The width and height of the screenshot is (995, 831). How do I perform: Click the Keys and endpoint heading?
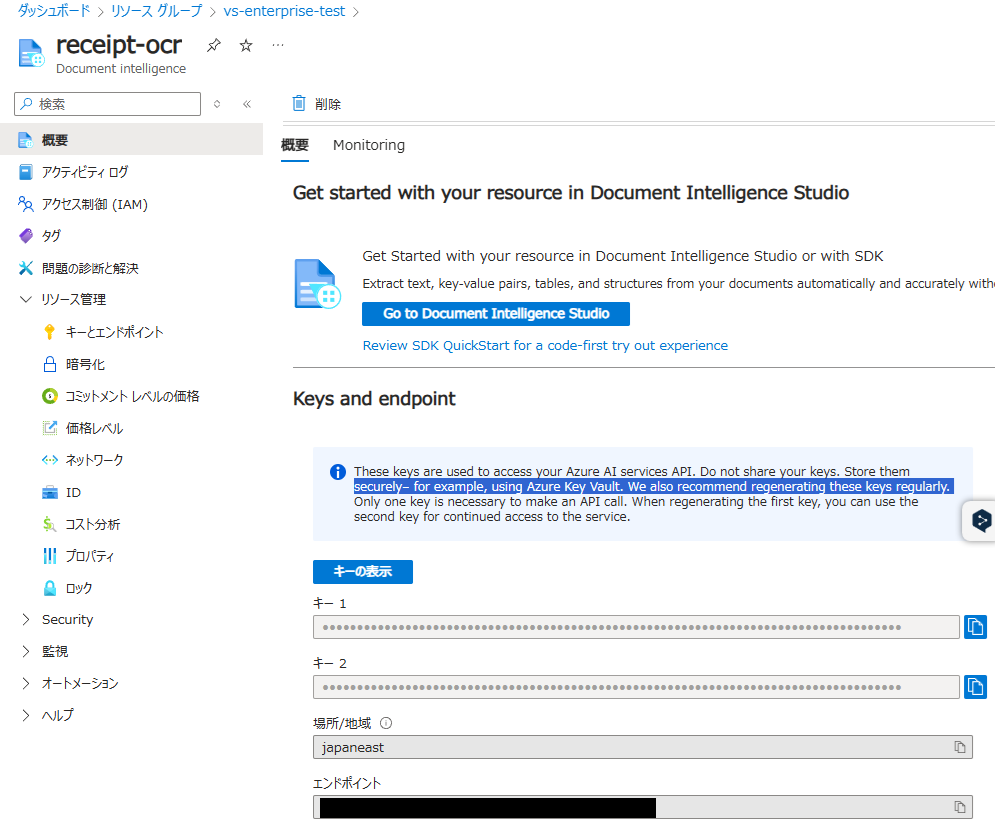coord(374,398)
